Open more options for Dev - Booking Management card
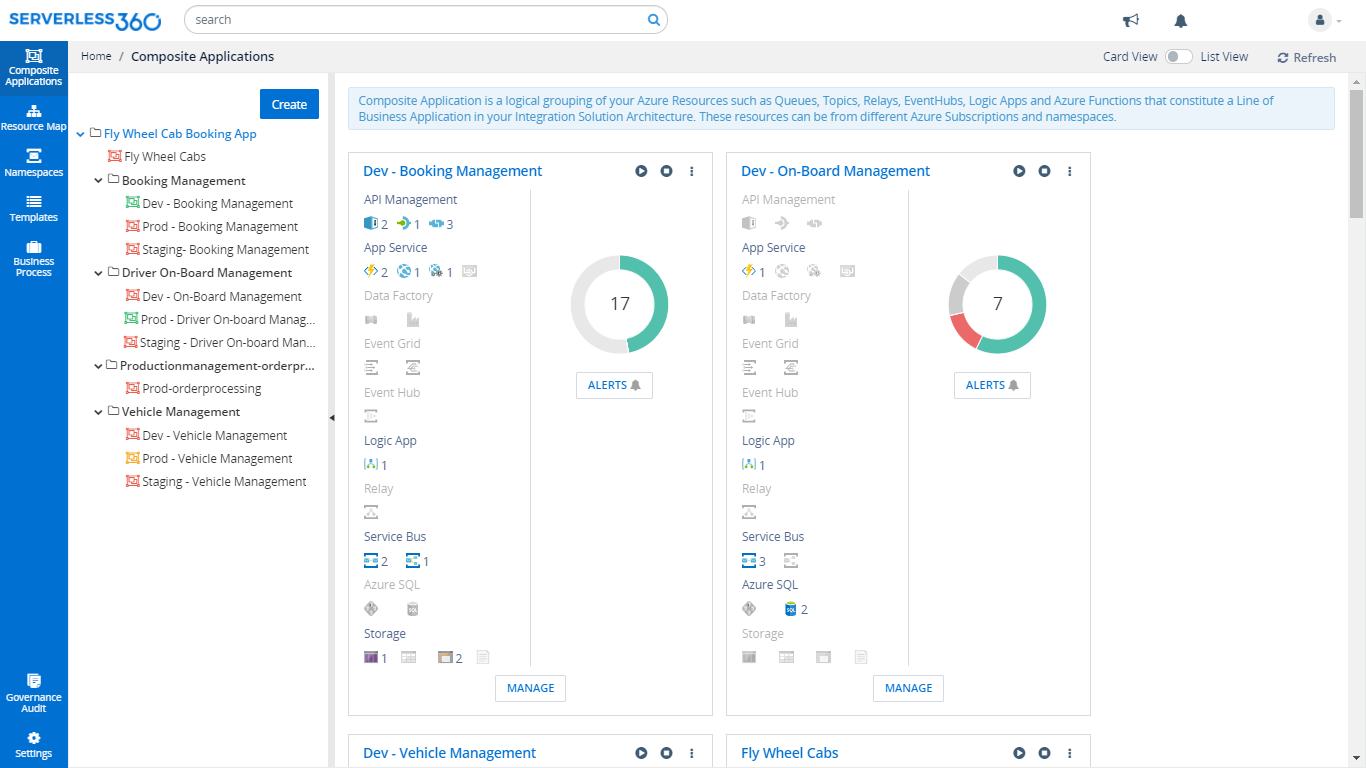Viewport: 1366px width, 768px height. point(692,171)
